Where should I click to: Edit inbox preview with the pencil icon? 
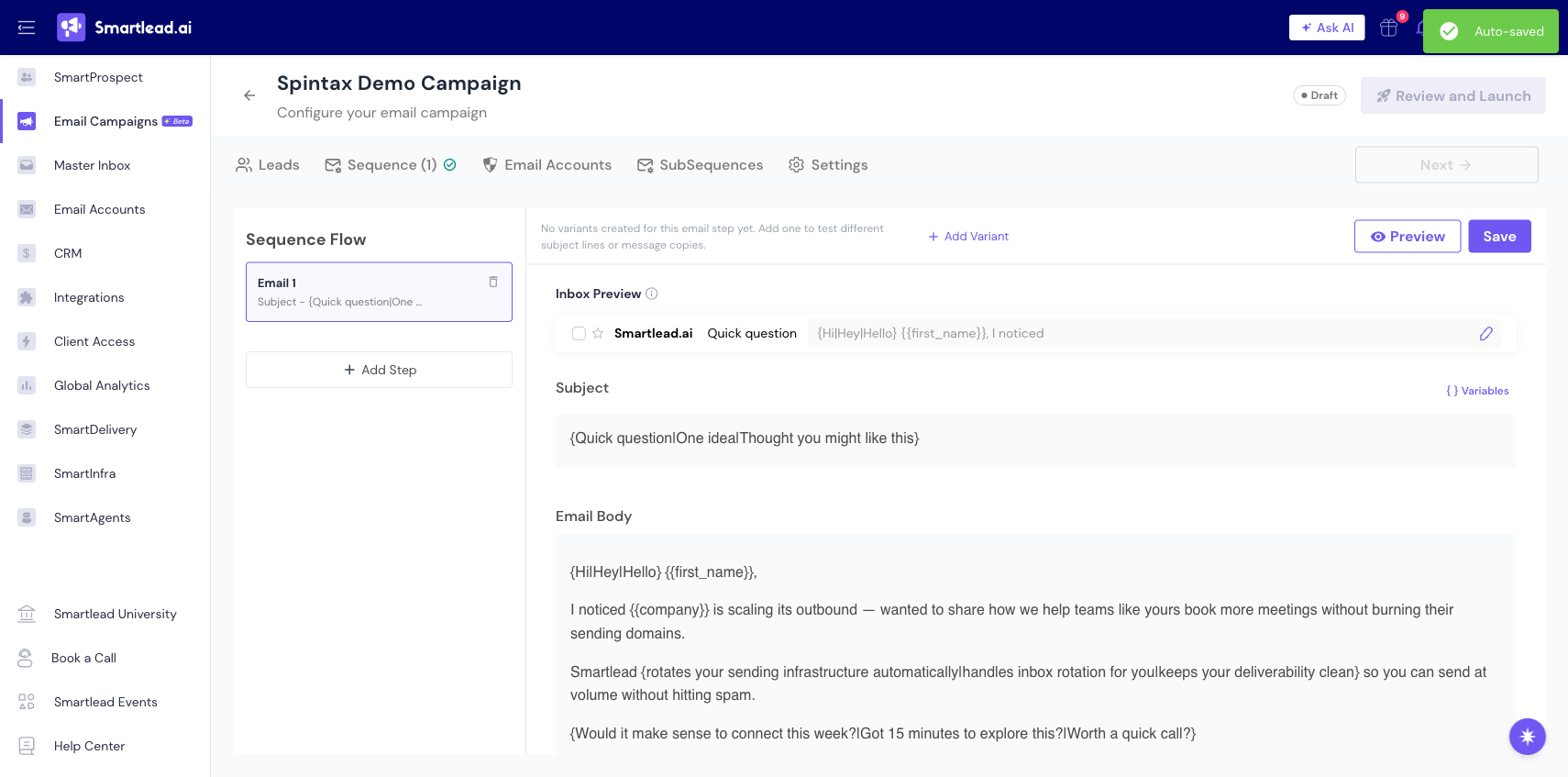[x=1486, y=333]
